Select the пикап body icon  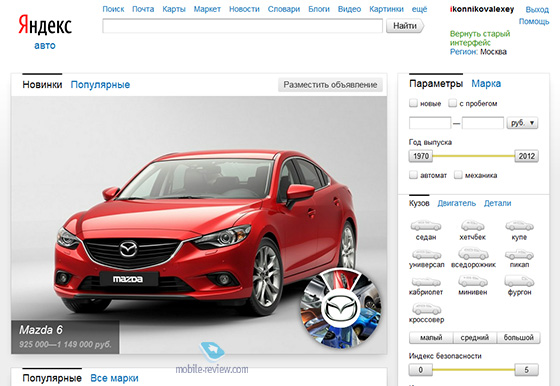tap(519, 255)
